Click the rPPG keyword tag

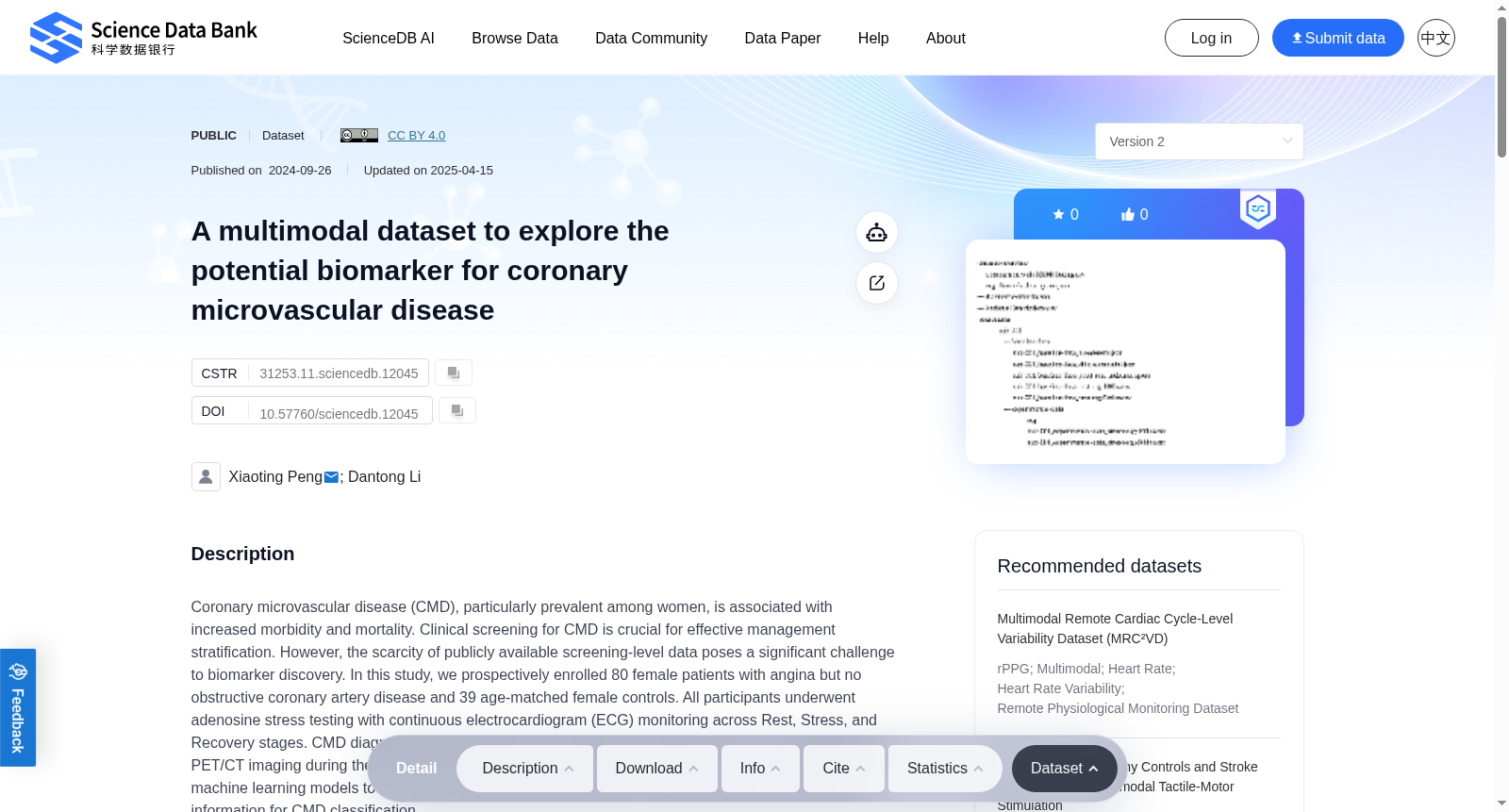point(1013,669)
